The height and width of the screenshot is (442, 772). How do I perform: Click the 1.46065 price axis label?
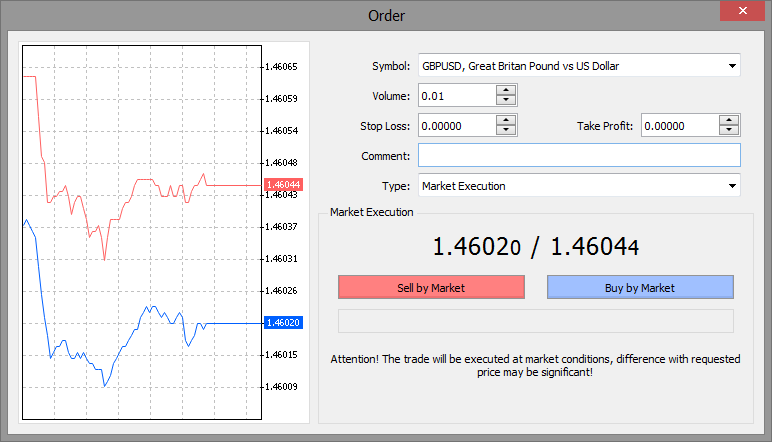[x=281, y=66]
